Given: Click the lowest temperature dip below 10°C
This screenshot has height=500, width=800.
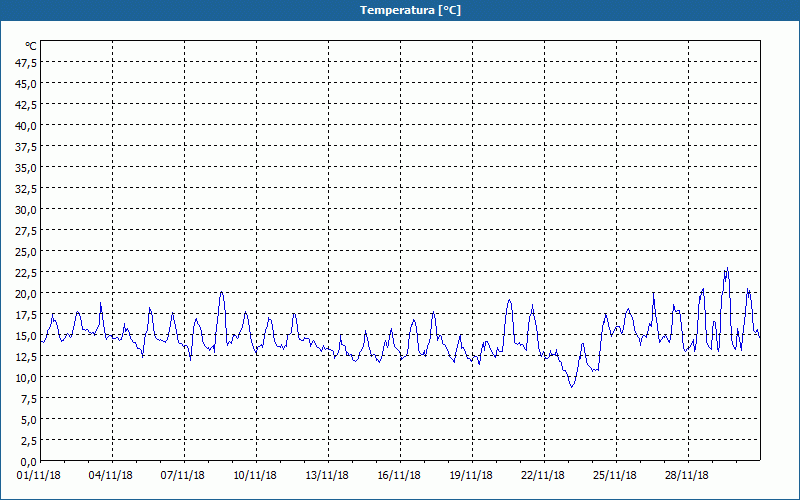Looking at the screenshot, I should click(x=572, y=385).
